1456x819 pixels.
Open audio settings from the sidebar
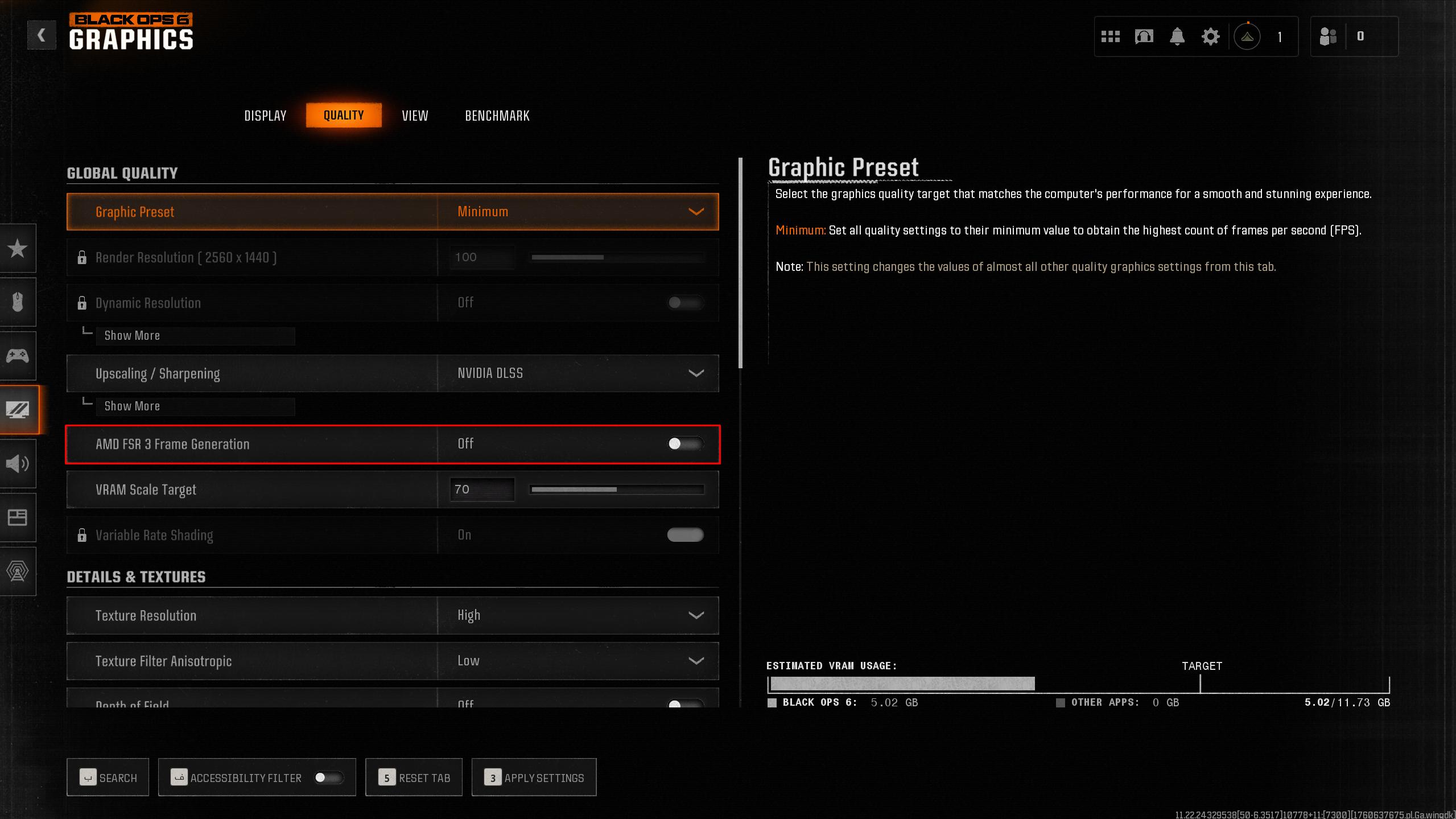(18, 464)
